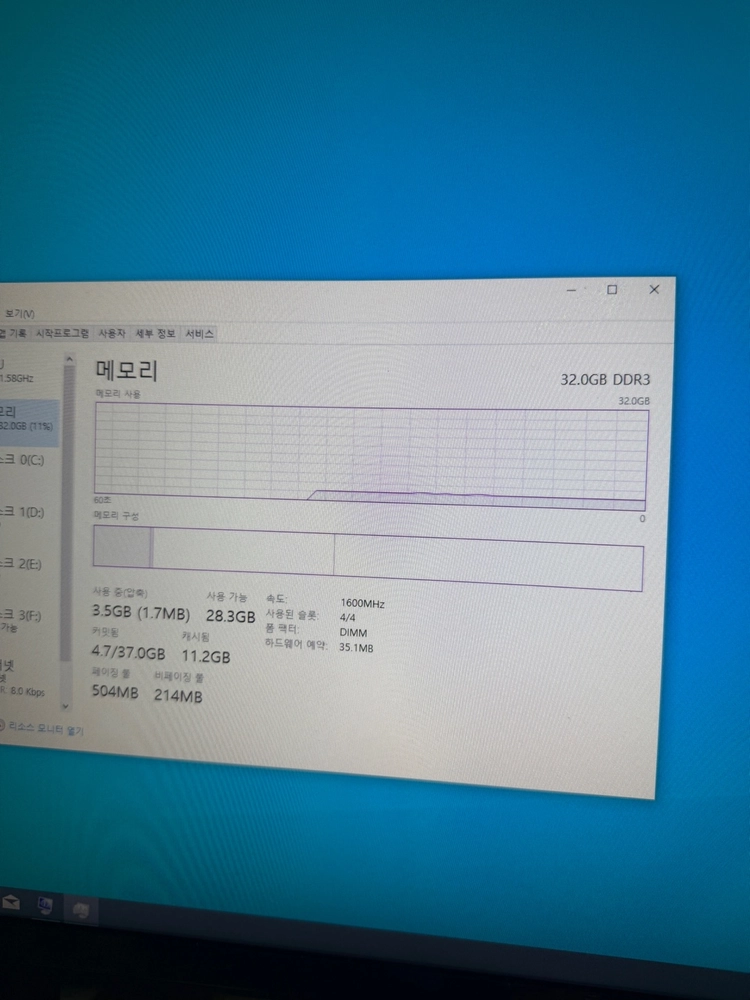Minimize the Task Manager window
The width and height of the screenshot is (750, 1000).
coord(571,290)
